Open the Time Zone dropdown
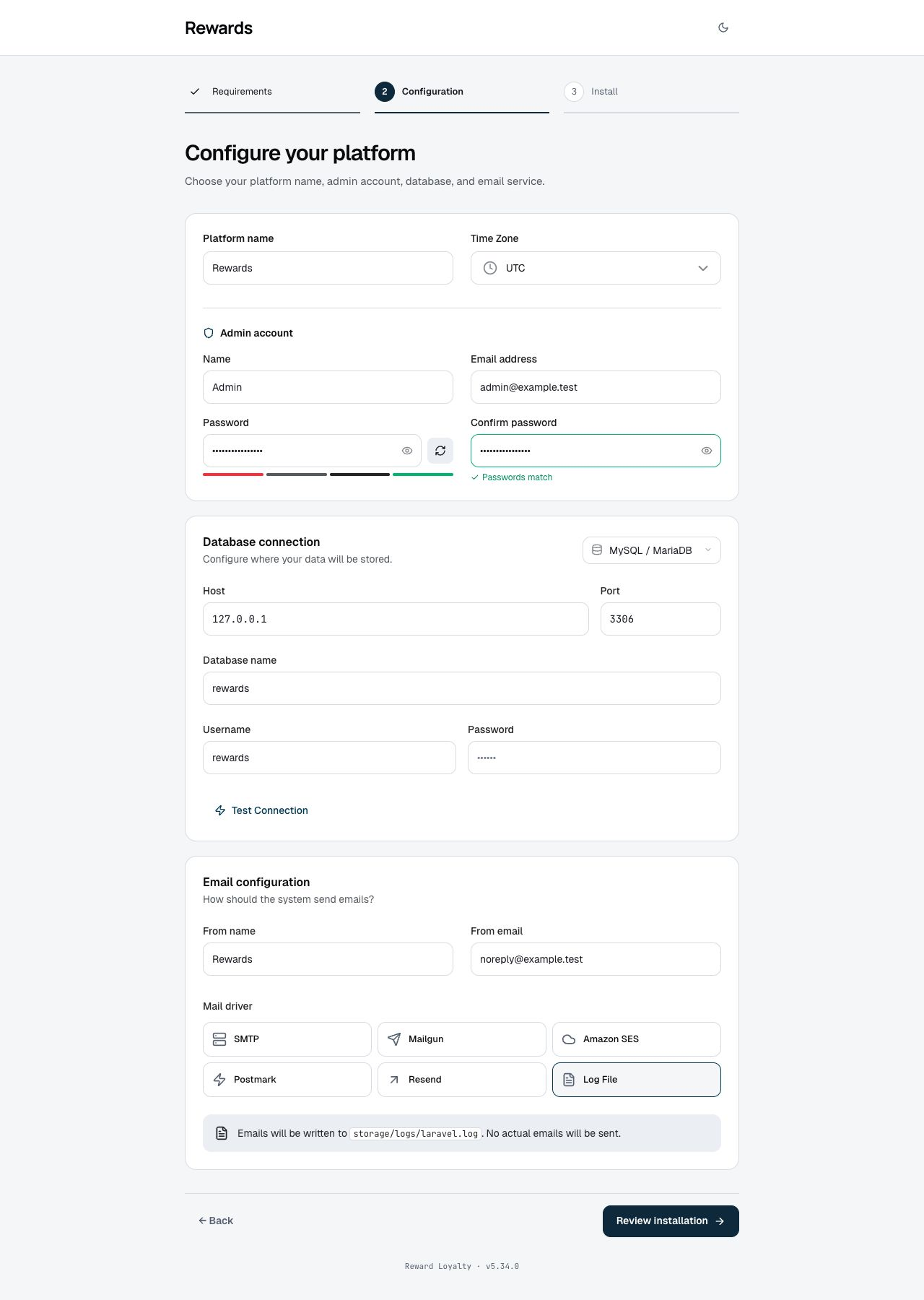This screenshot has width=924, height=1300. pos(596,268)
